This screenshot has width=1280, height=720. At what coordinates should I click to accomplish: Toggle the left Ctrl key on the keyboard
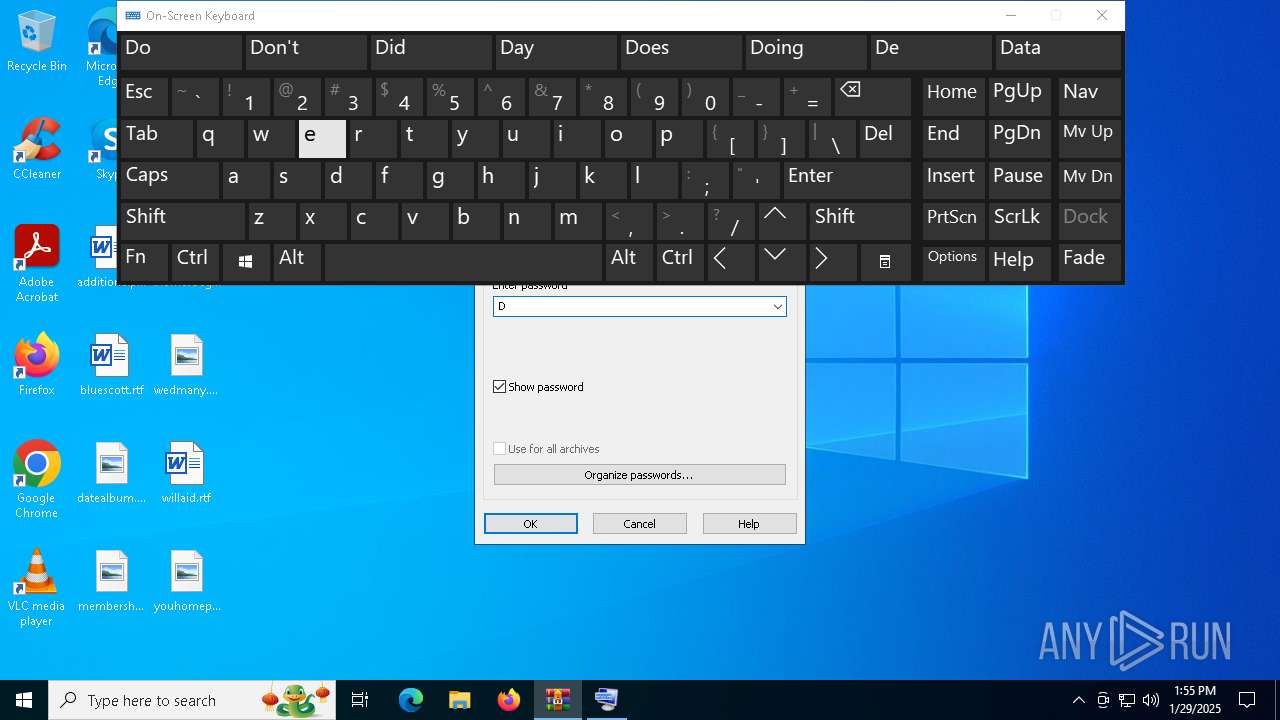[195, 262]
